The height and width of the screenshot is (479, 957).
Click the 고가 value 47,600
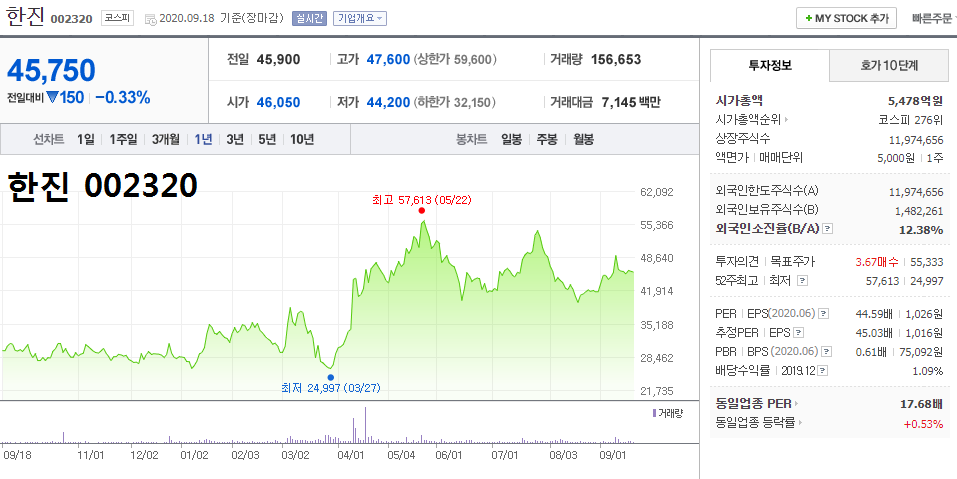[x=388, y=59]
